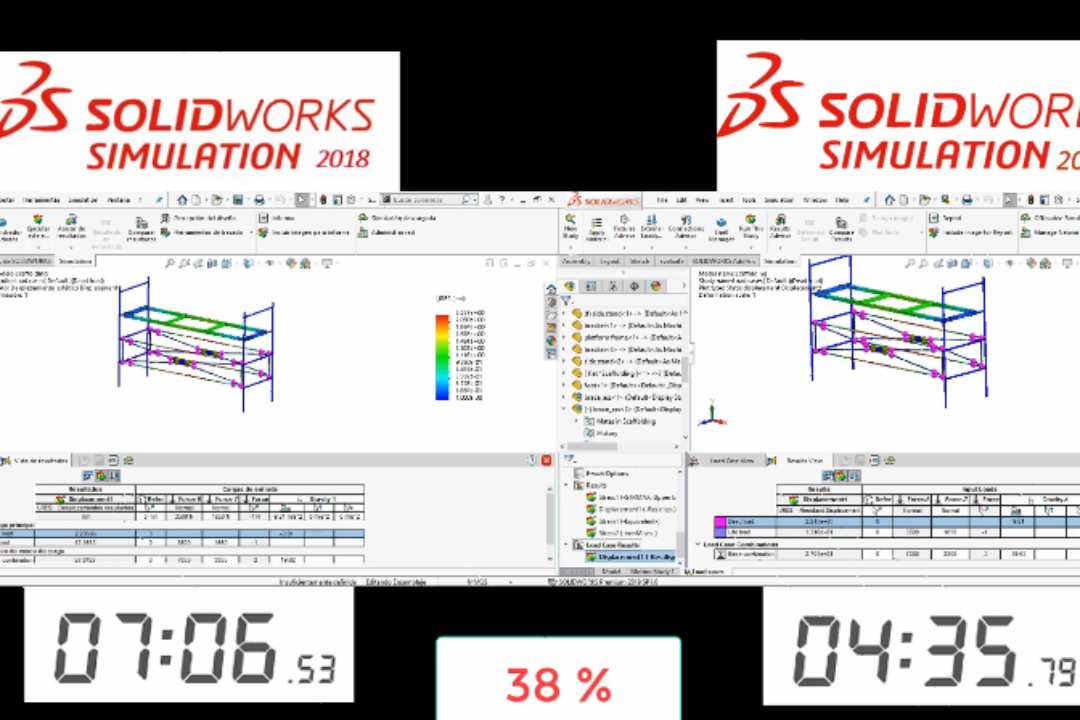Click Apply Material in the 2019 ribbon
The image size is (1080, 720).
pos(596,229)
